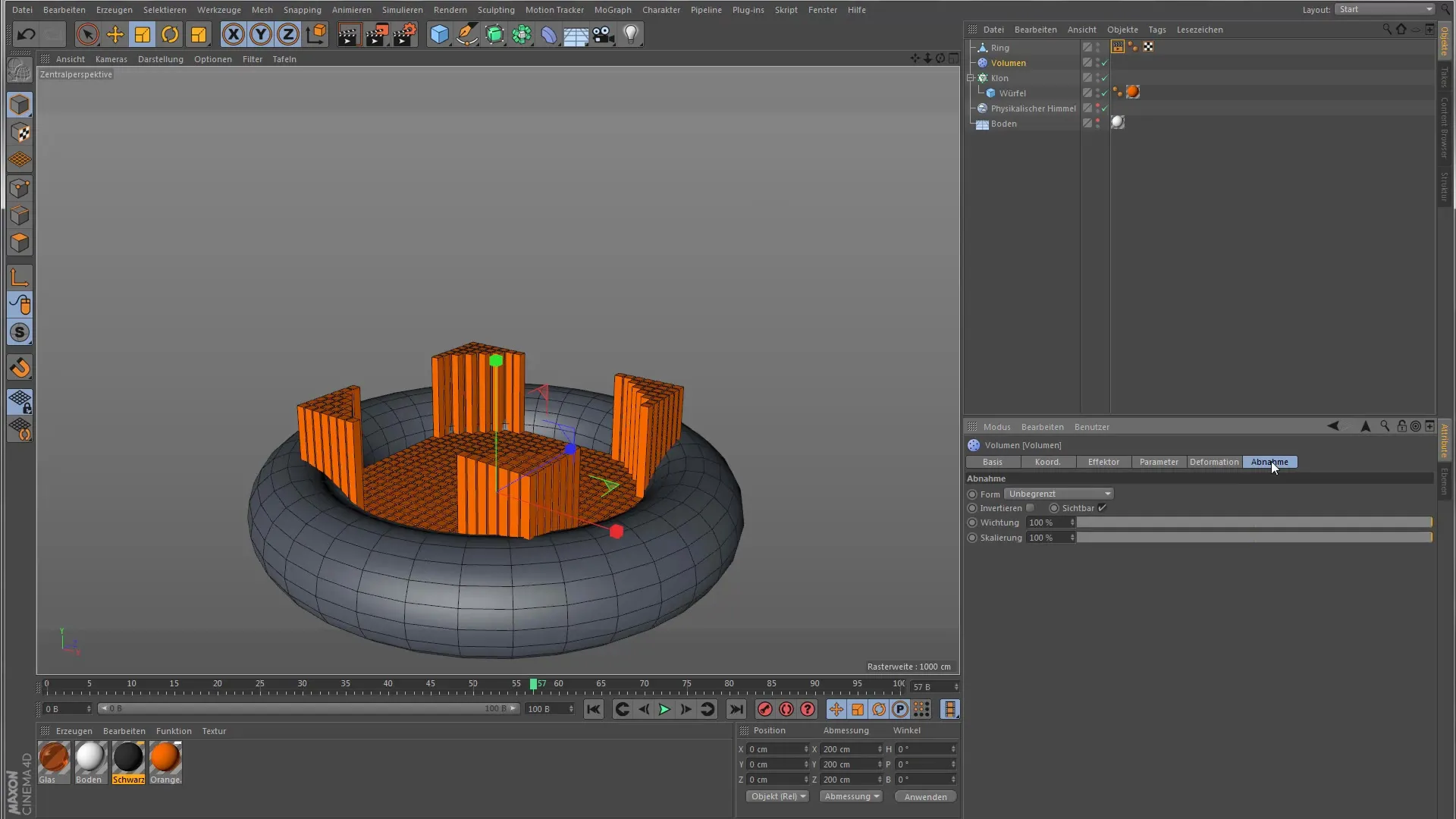This screenshot has width=1456, height=819.
Task: Toggle the Volumen effector enable checkmark
Action: 1105,63
